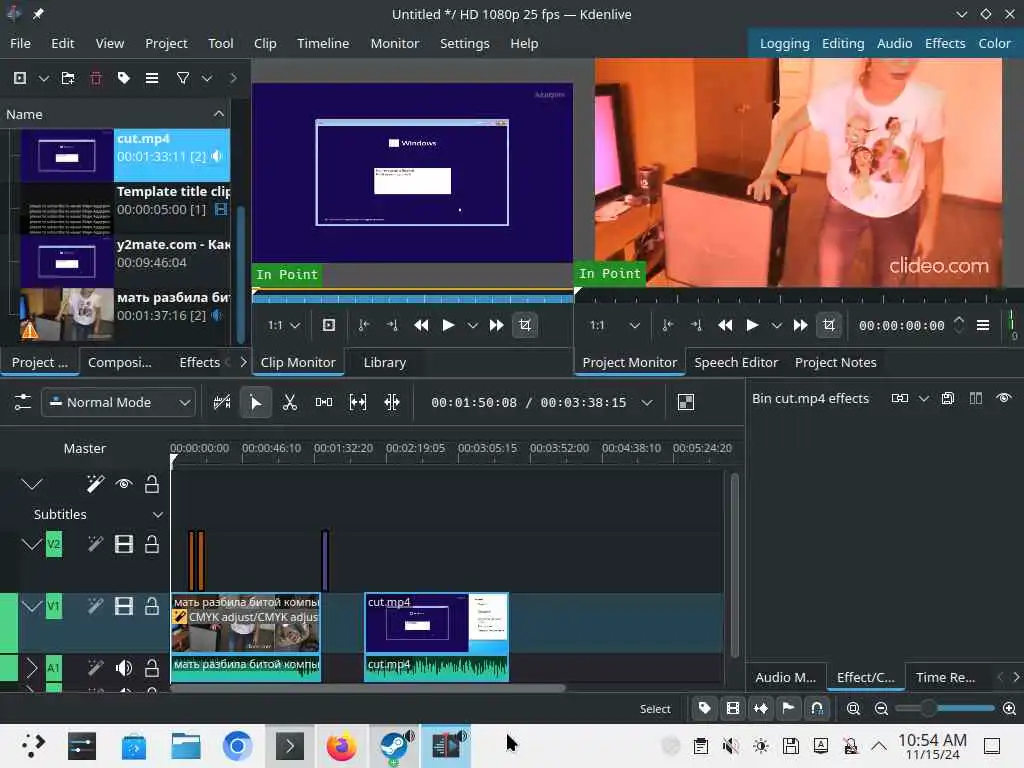This screenshot has height=768, width=1024.
Task: Toggle bin effects eye in effects panel
Action: [1004, 398]
